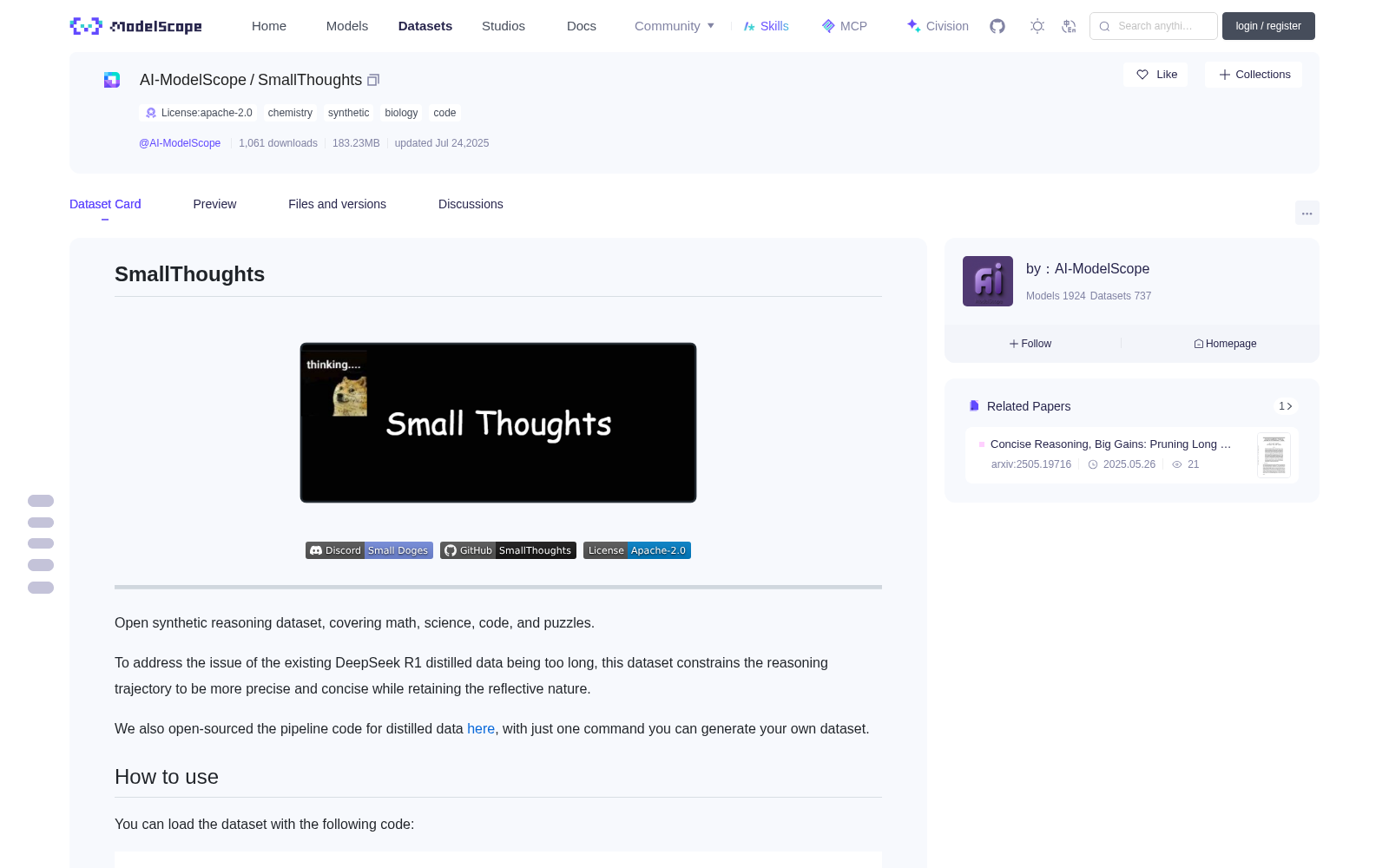
Task: Open Datasets navigation item
Action: [x=425, y=26]
